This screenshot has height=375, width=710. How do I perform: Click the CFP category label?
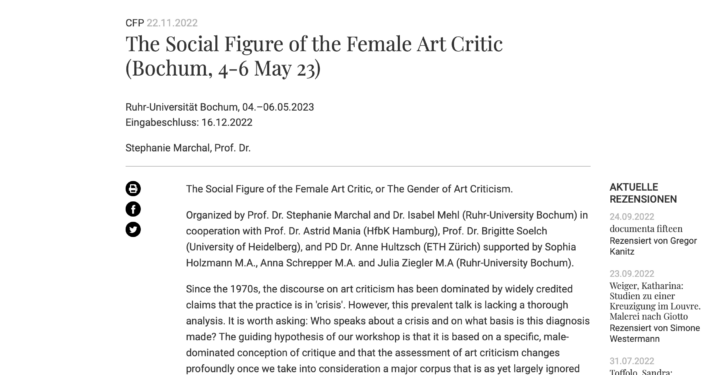[x=134, y=23]
